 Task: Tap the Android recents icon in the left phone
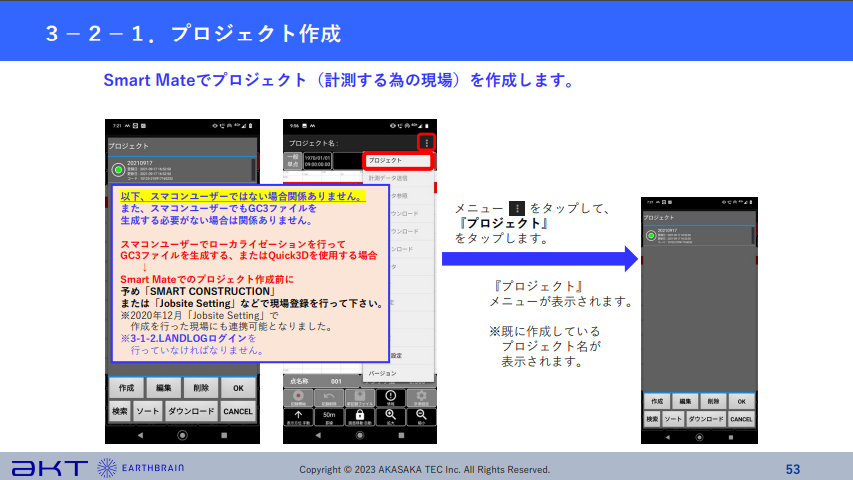(224, 435)
